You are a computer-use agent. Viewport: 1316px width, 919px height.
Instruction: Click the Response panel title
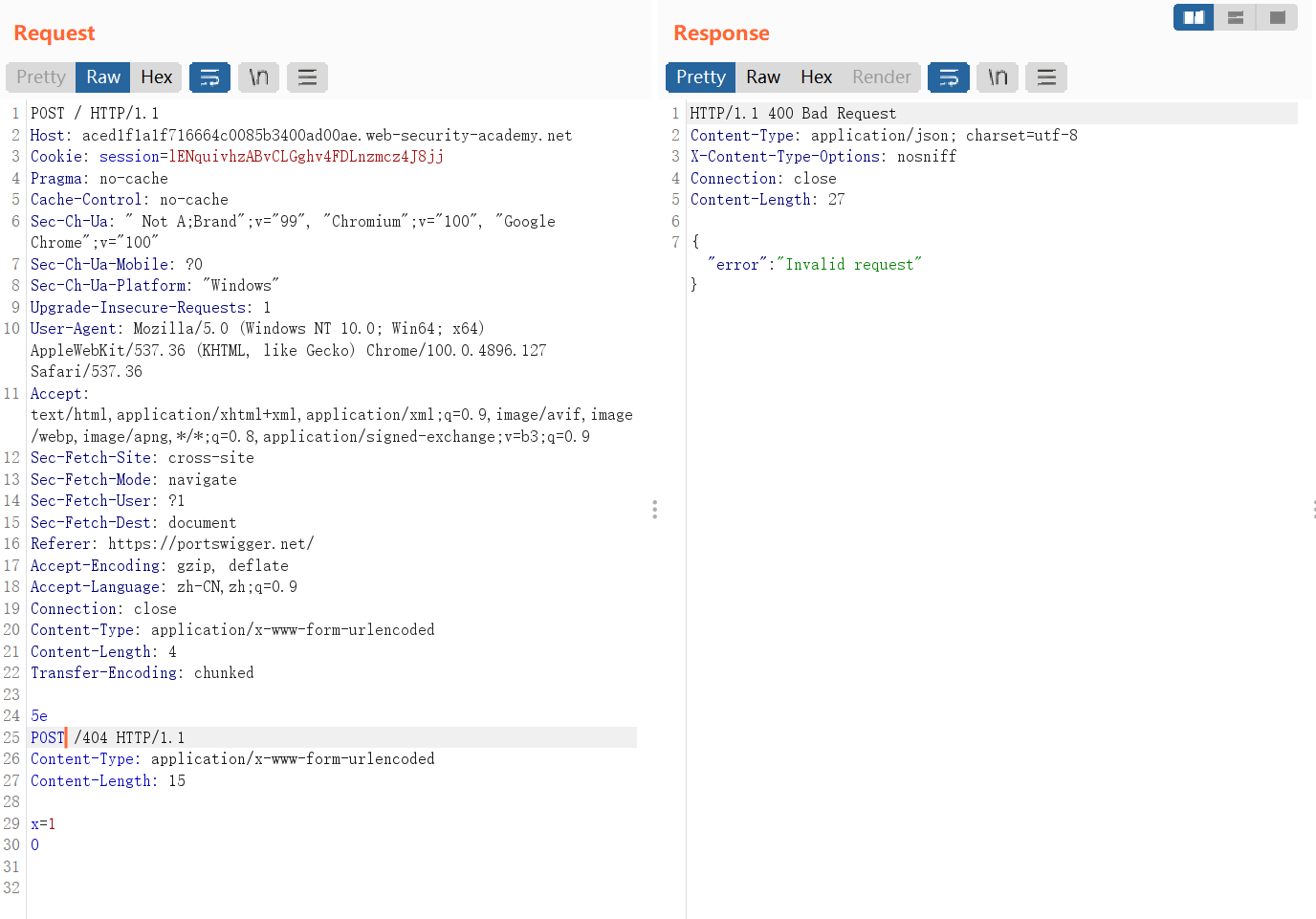click(721, 33)
